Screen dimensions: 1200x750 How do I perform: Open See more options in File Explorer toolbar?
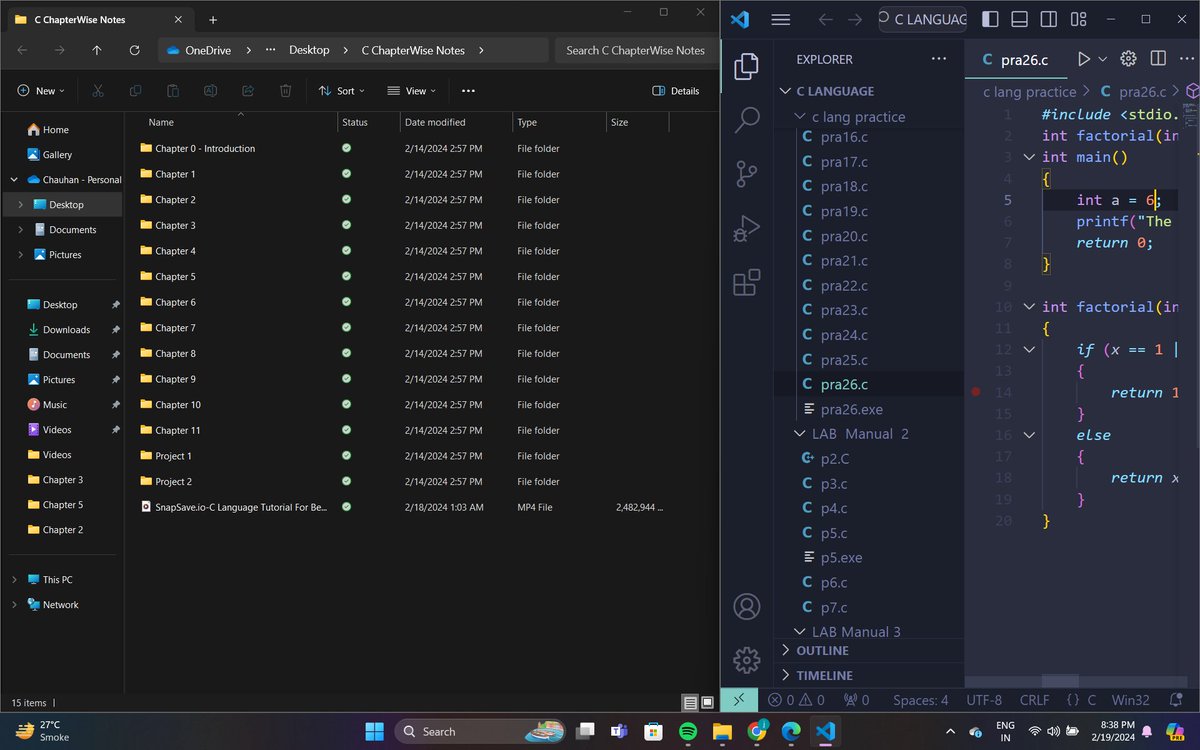pos(468,91)
